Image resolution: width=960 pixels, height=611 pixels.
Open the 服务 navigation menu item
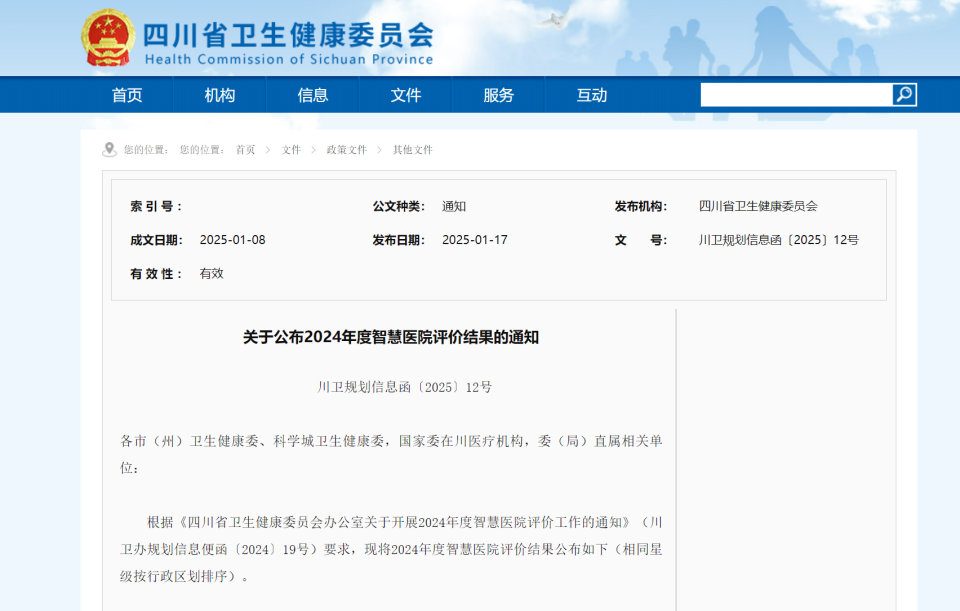click(498, 95)
